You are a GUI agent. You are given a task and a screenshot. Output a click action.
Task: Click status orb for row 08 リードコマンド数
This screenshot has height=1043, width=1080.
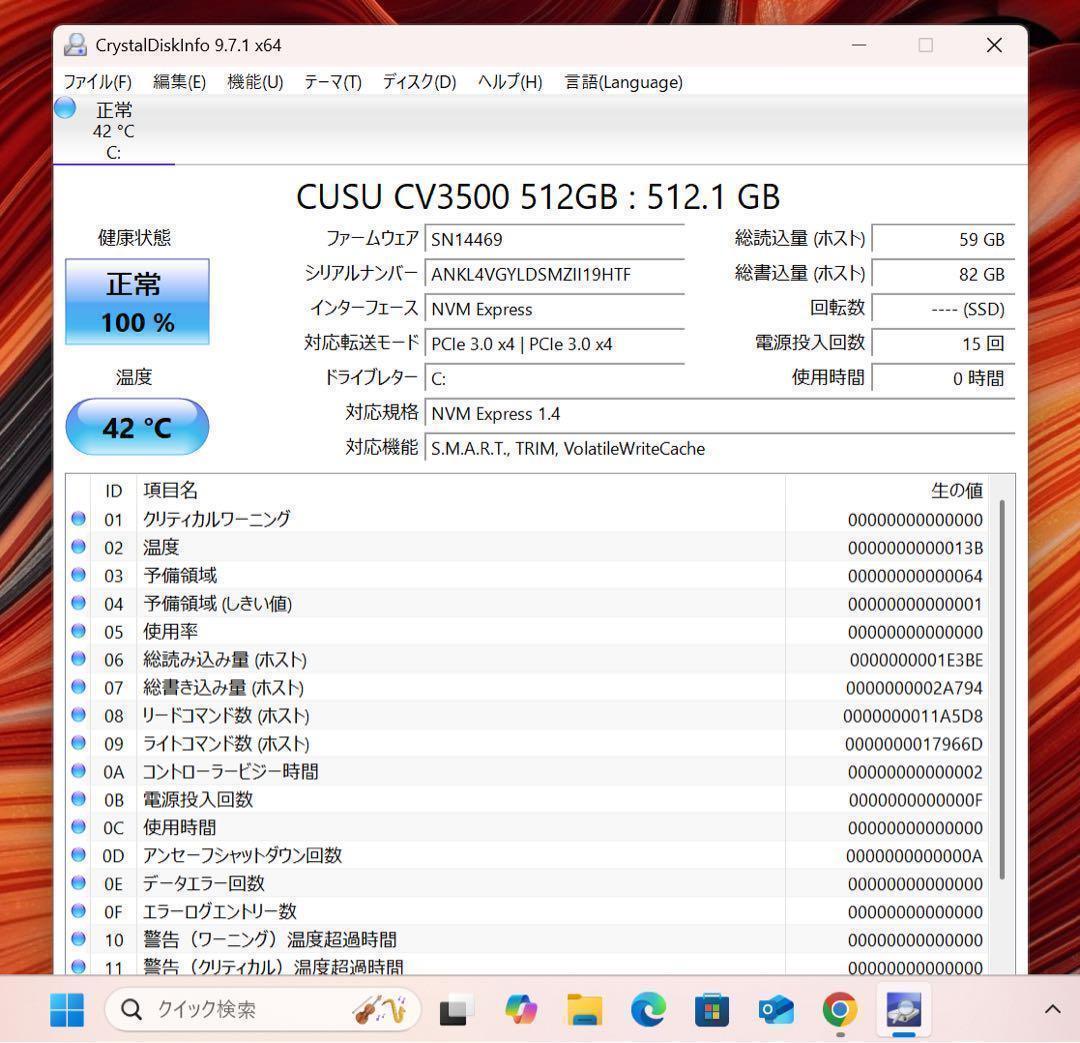pos(79,715)
